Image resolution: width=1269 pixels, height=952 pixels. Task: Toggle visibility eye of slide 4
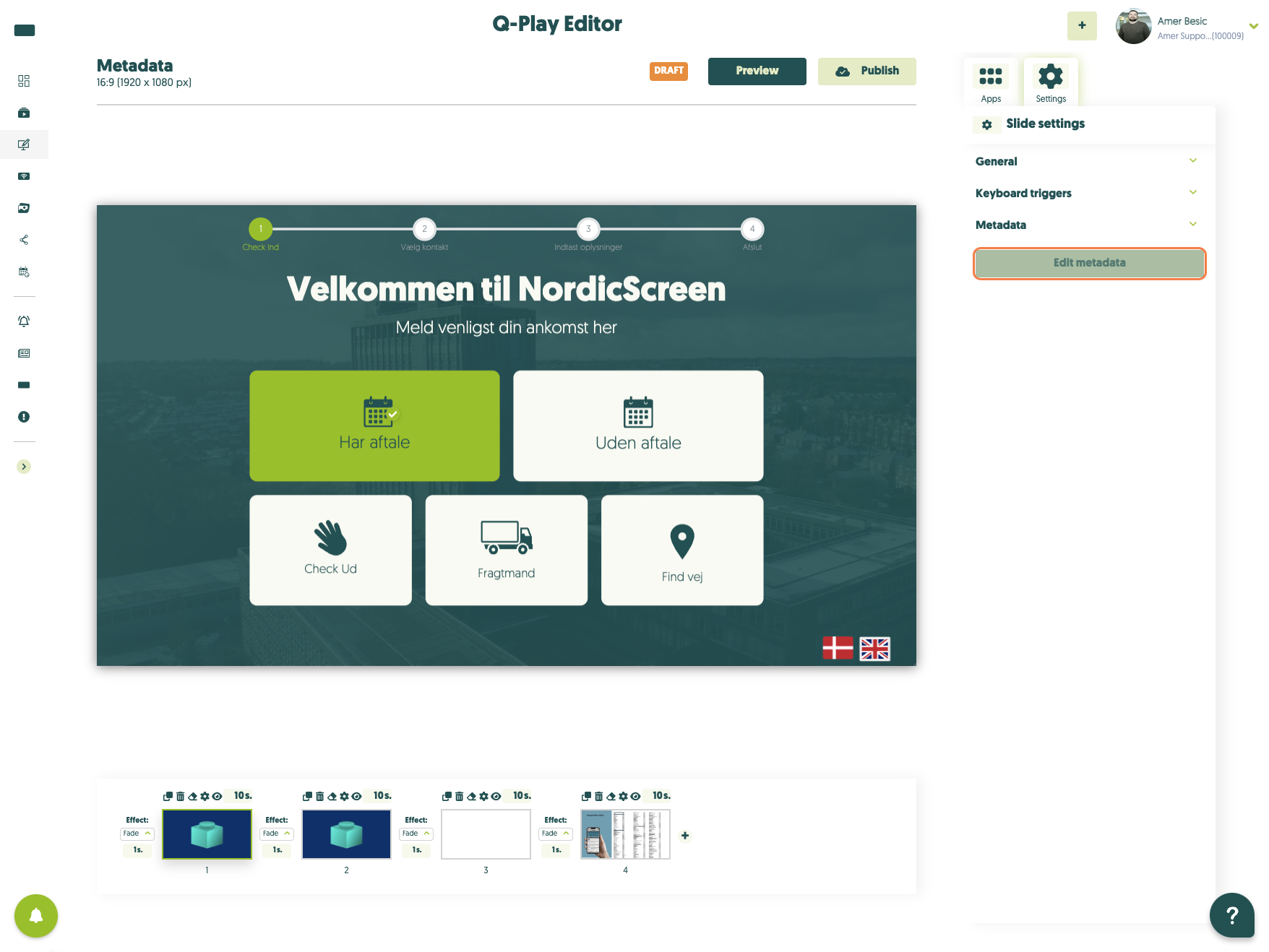point(635,796)
